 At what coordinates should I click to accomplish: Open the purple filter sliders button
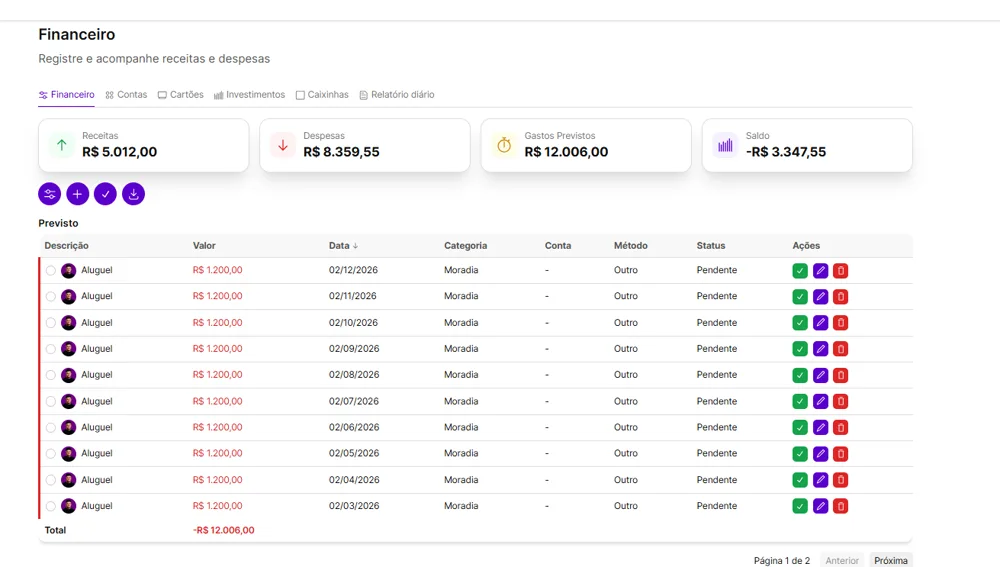50,194
